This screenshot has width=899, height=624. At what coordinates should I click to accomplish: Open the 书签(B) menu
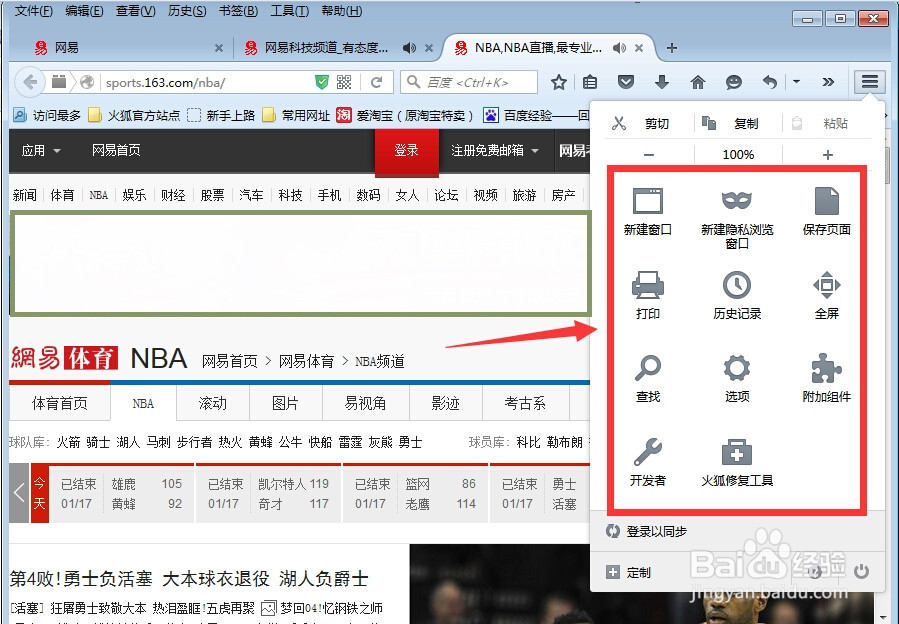pos(238,11)
